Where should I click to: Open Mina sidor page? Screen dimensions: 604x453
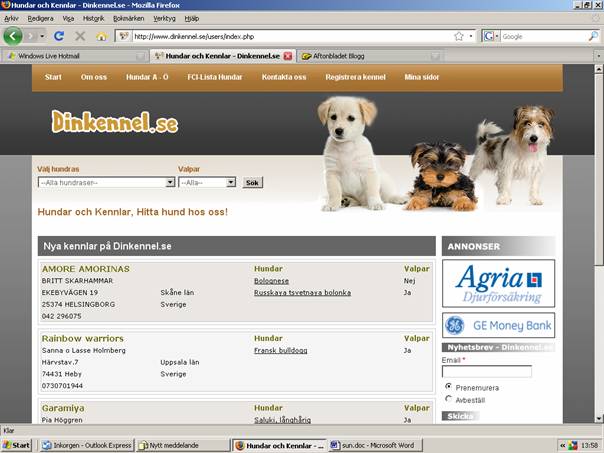[422, 77]
